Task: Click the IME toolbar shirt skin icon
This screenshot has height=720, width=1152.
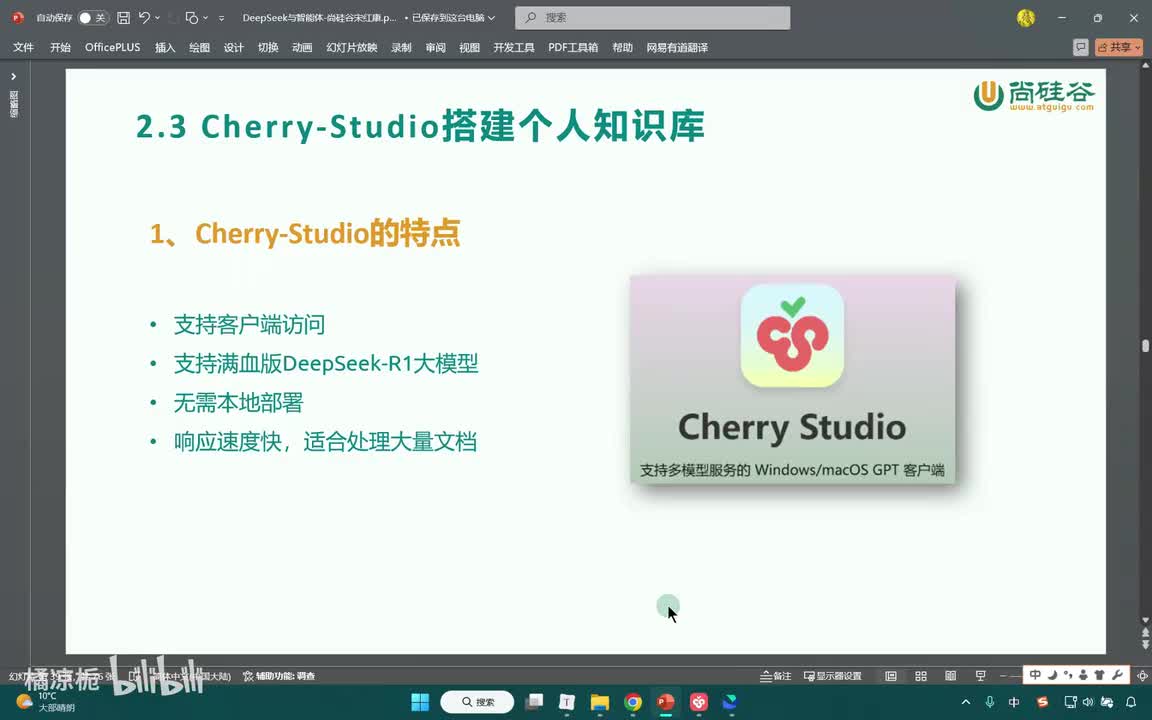Action: pos(1100,674)
